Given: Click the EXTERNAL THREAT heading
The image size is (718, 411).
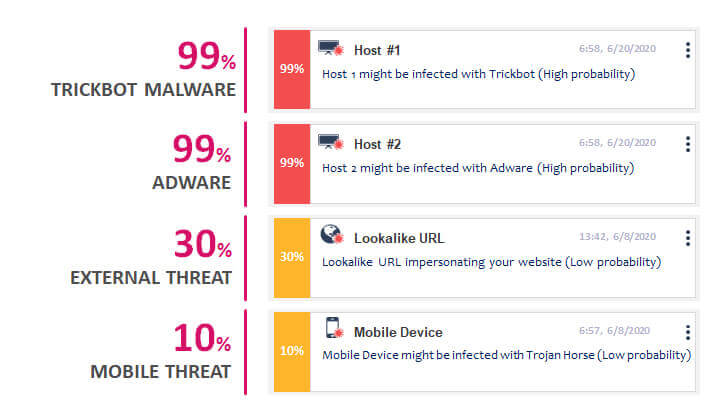Looking at the screenshot, I should coord(151,278).
